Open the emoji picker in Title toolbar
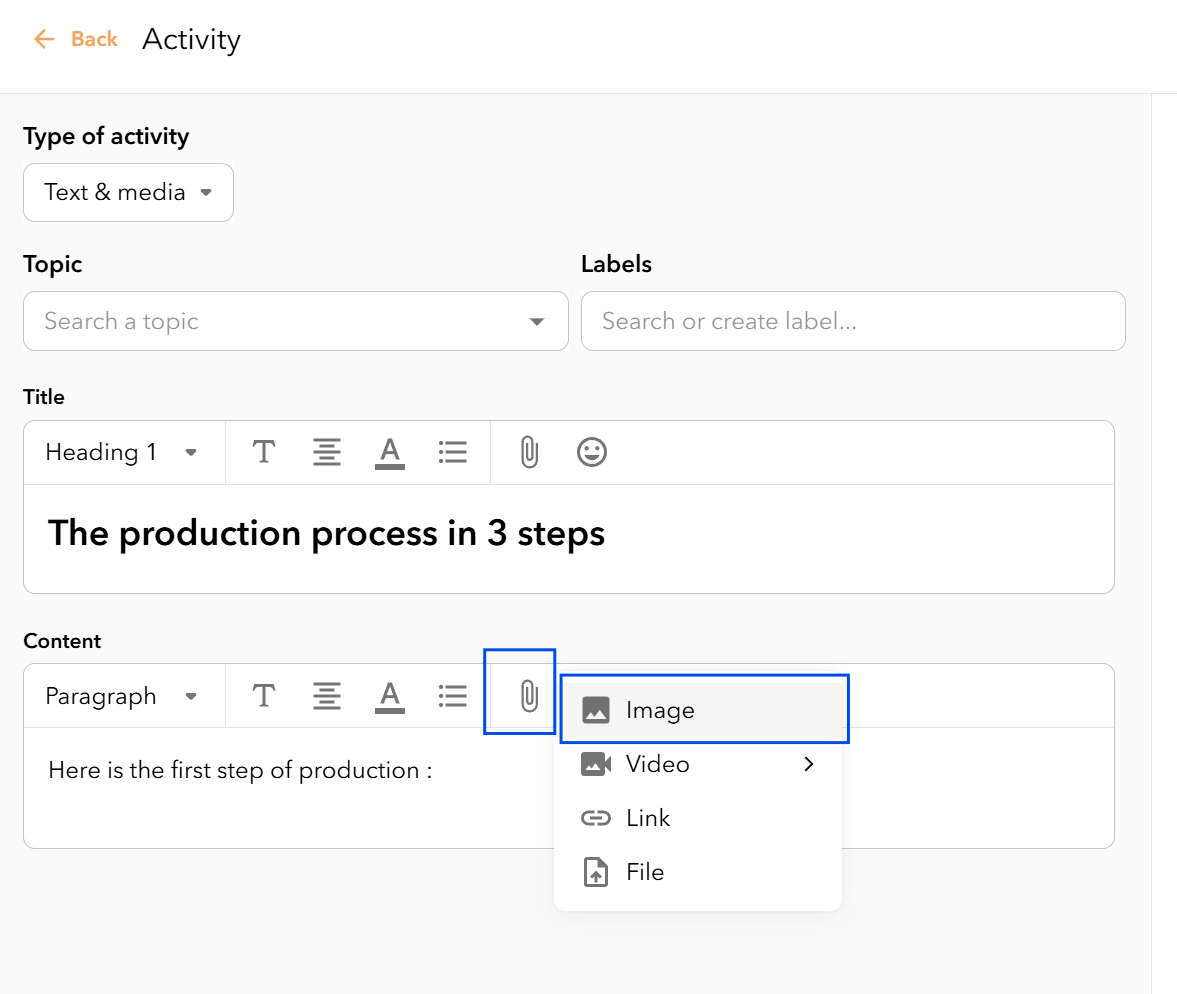The height and width of the screenshot is (994, 1177). click(x=592, y=452)
